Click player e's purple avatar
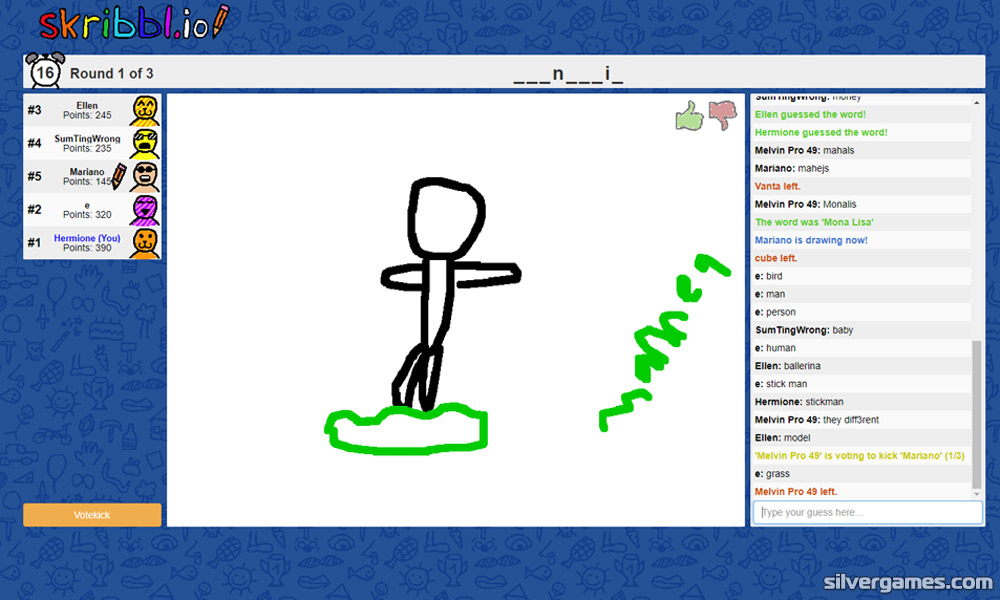Screen dimensions: 1000x600 145,210
